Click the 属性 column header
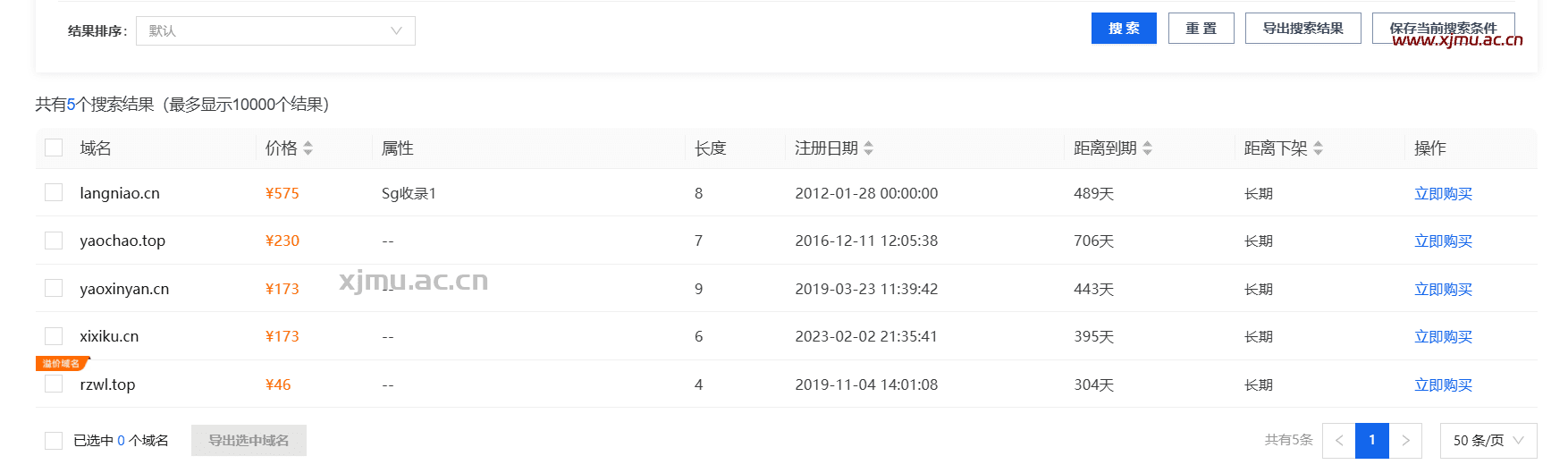 (398, 148)
